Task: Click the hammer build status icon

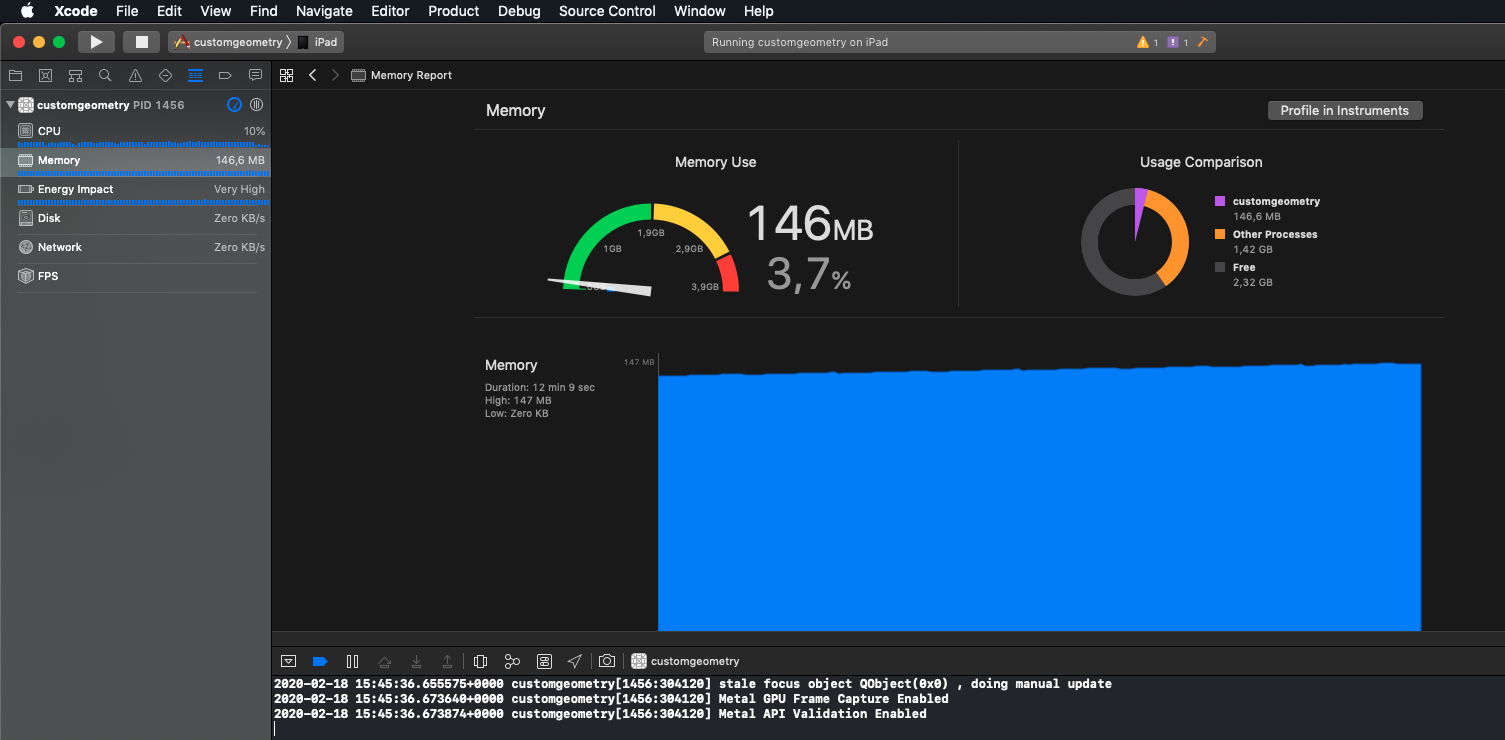Action: click(1203, 42)
